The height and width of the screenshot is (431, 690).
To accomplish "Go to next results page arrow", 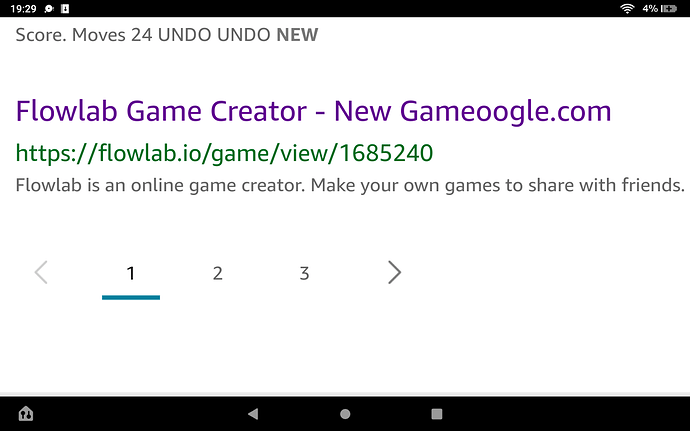I will 394,273.
